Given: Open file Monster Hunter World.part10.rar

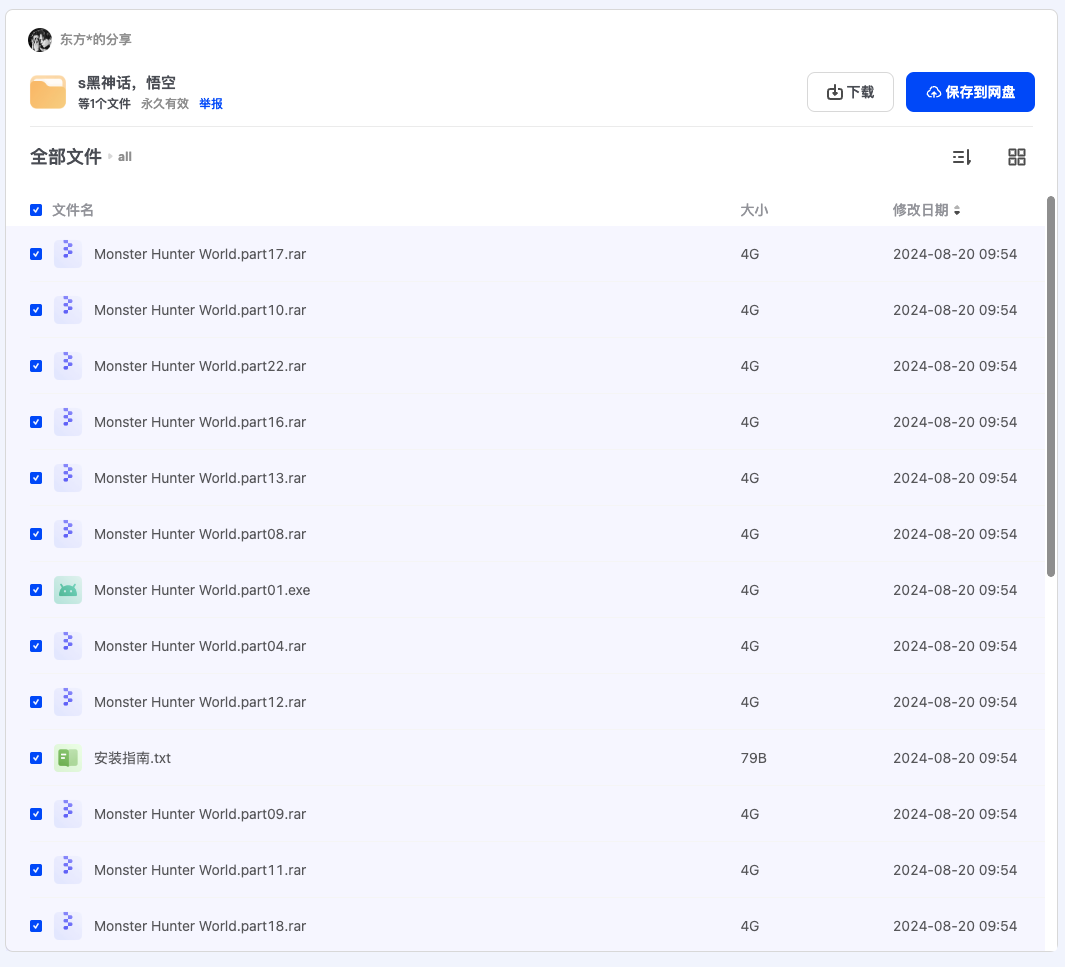Looking at the screenshot, I should coord(200,310).
